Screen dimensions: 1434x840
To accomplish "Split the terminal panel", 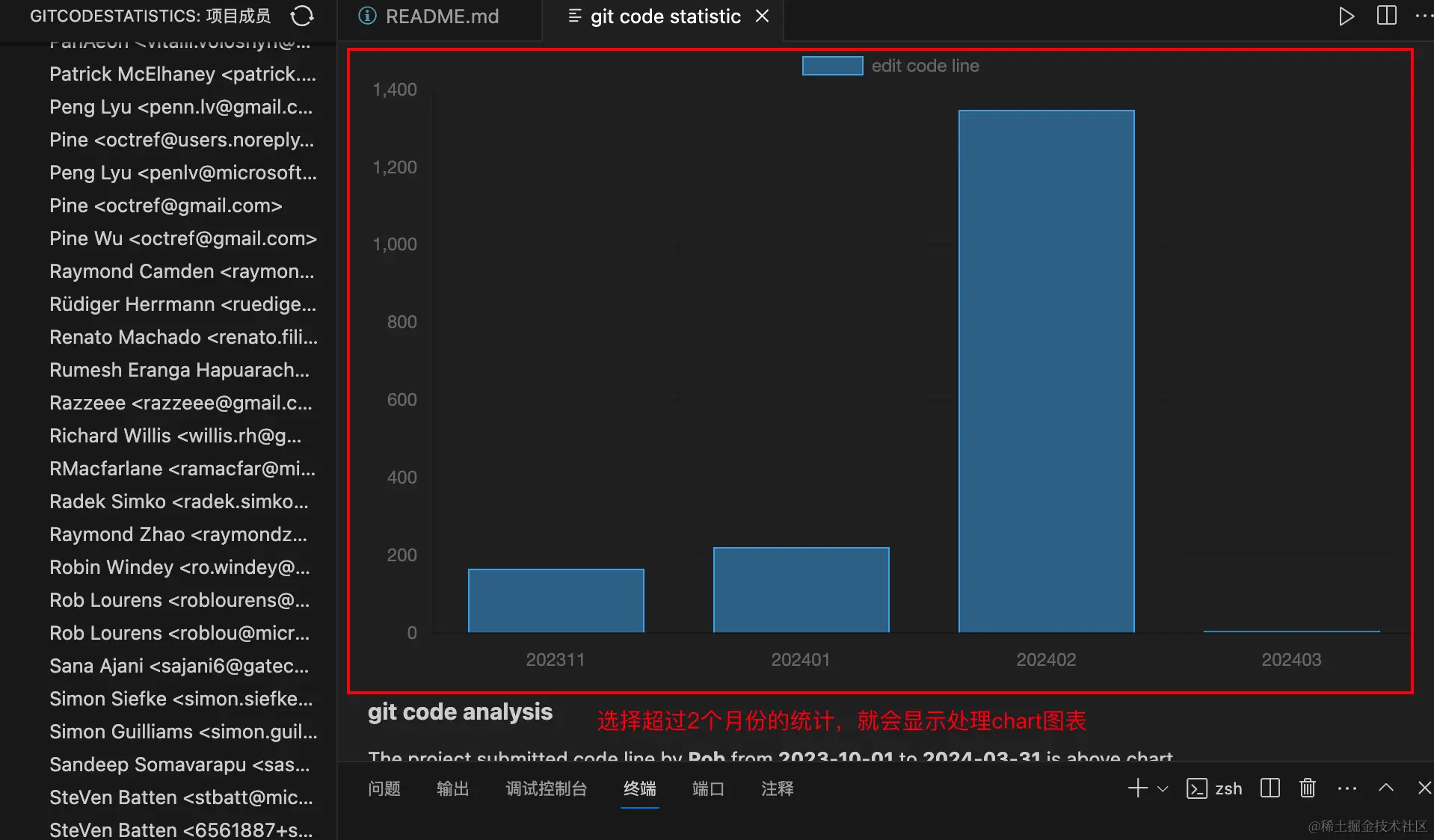I will pos(1270,788).
